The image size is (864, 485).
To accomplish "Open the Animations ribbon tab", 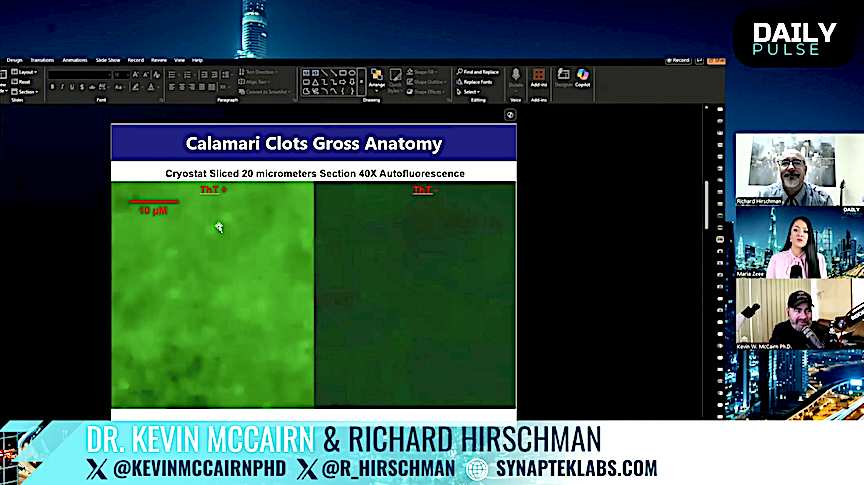I will pyautogui.click(x=73, y=60).
